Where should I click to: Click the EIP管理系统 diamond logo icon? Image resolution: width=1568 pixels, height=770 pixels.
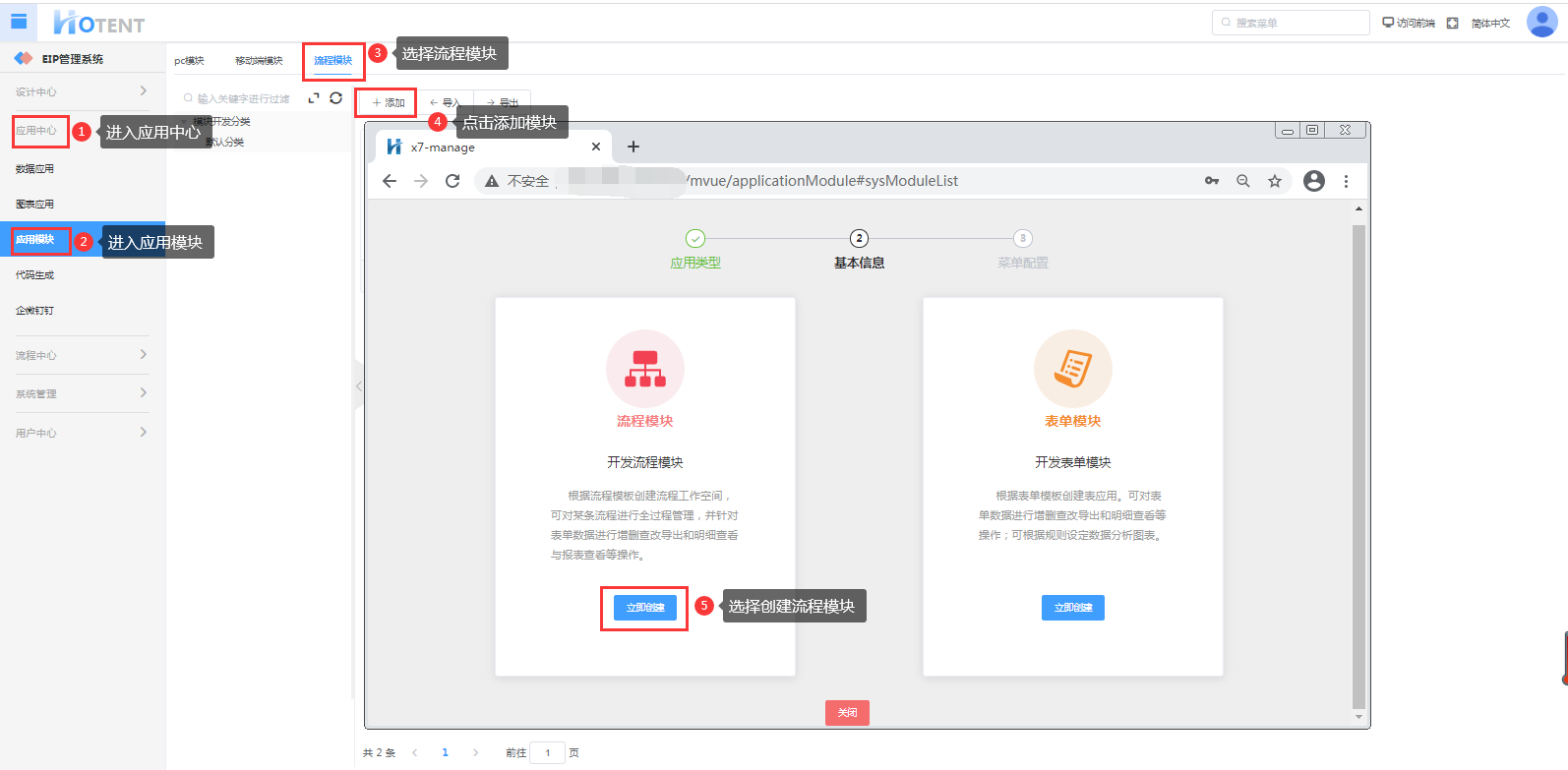click(24, 59)
